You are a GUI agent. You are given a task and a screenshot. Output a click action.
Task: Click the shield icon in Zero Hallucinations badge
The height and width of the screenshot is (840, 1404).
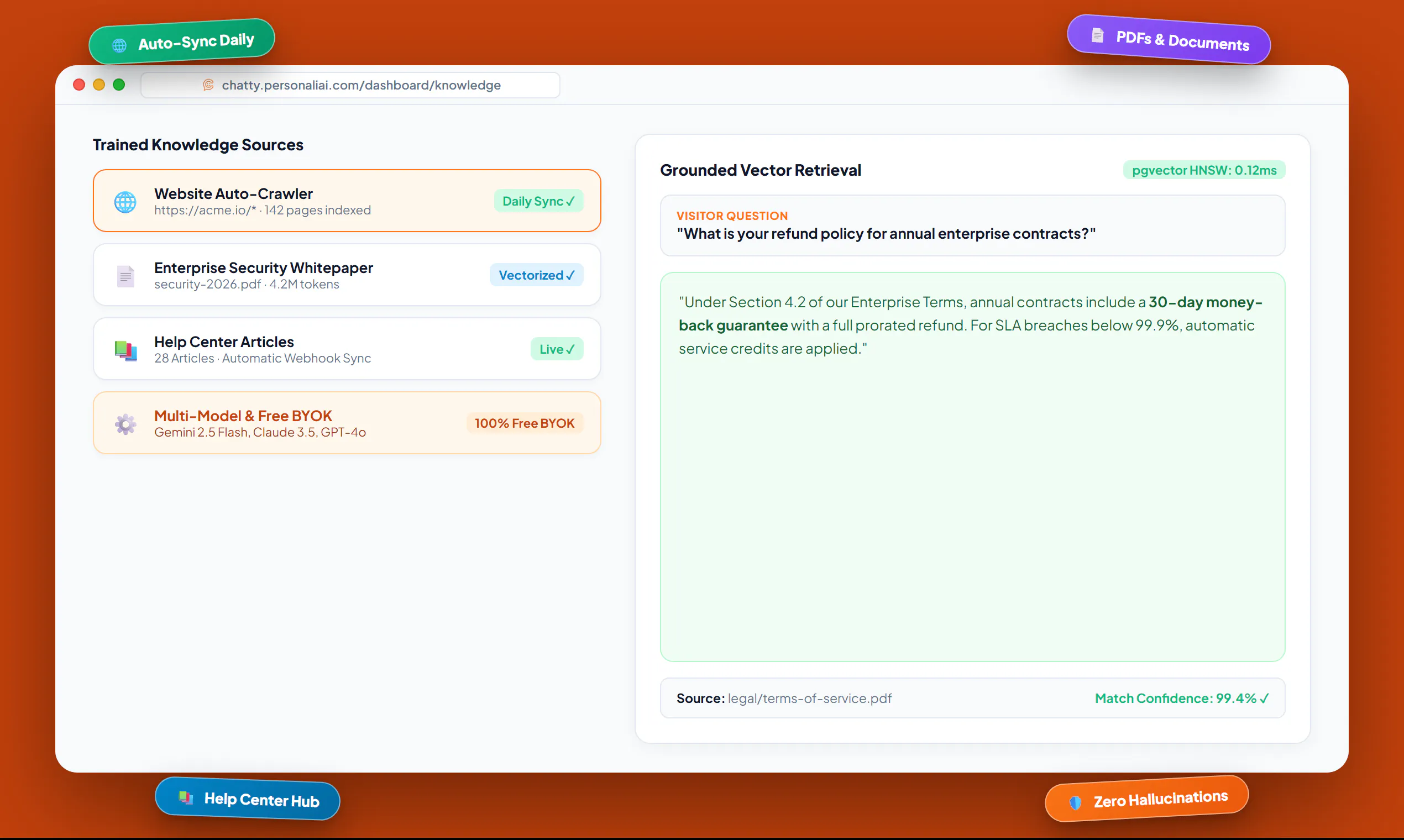click(x=1075, y=802)
